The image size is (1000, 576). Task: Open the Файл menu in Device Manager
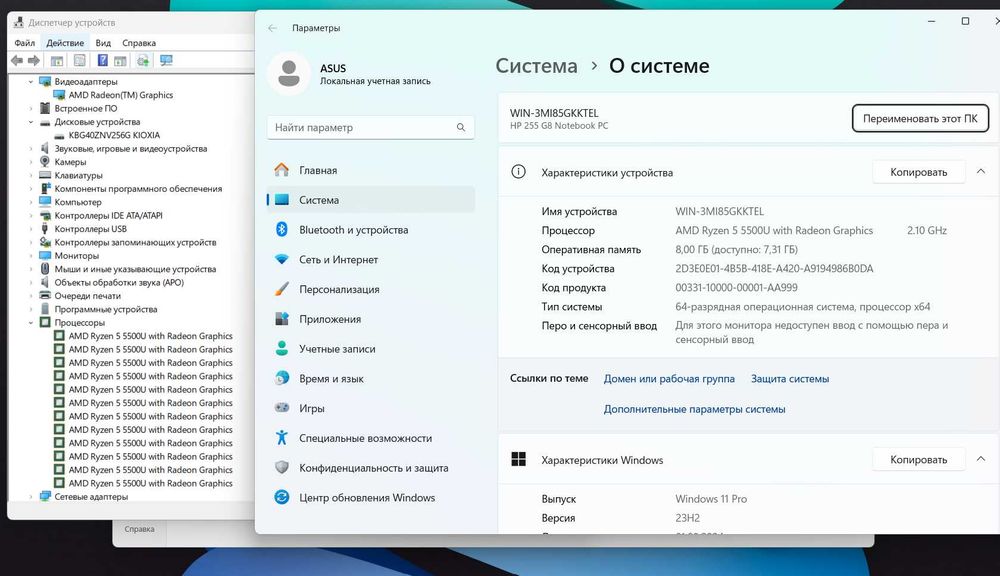click(25, 43)
